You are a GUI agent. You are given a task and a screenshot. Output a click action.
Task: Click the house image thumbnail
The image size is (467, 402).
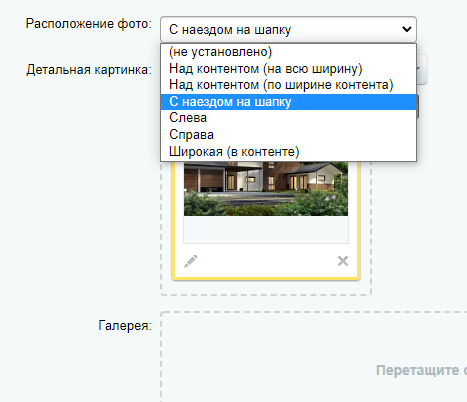coord(266,189)
